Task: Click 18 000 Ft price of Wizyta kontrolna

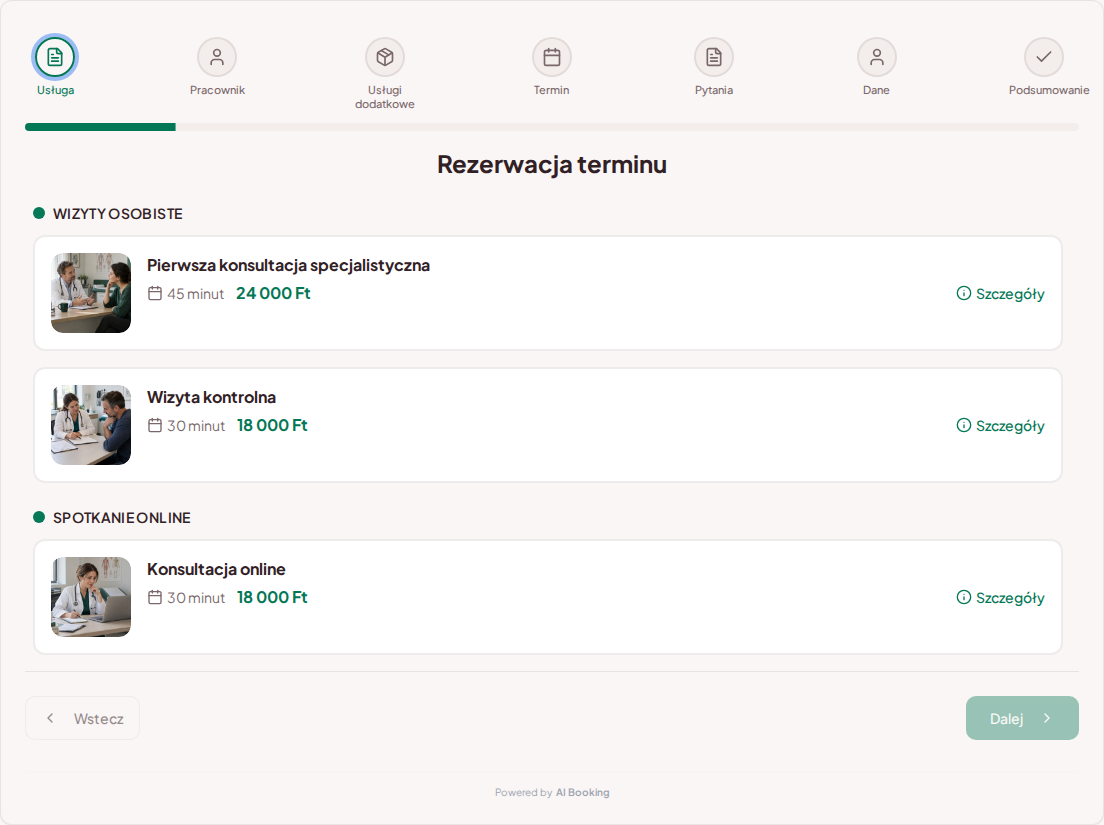Action: (272, 425)
